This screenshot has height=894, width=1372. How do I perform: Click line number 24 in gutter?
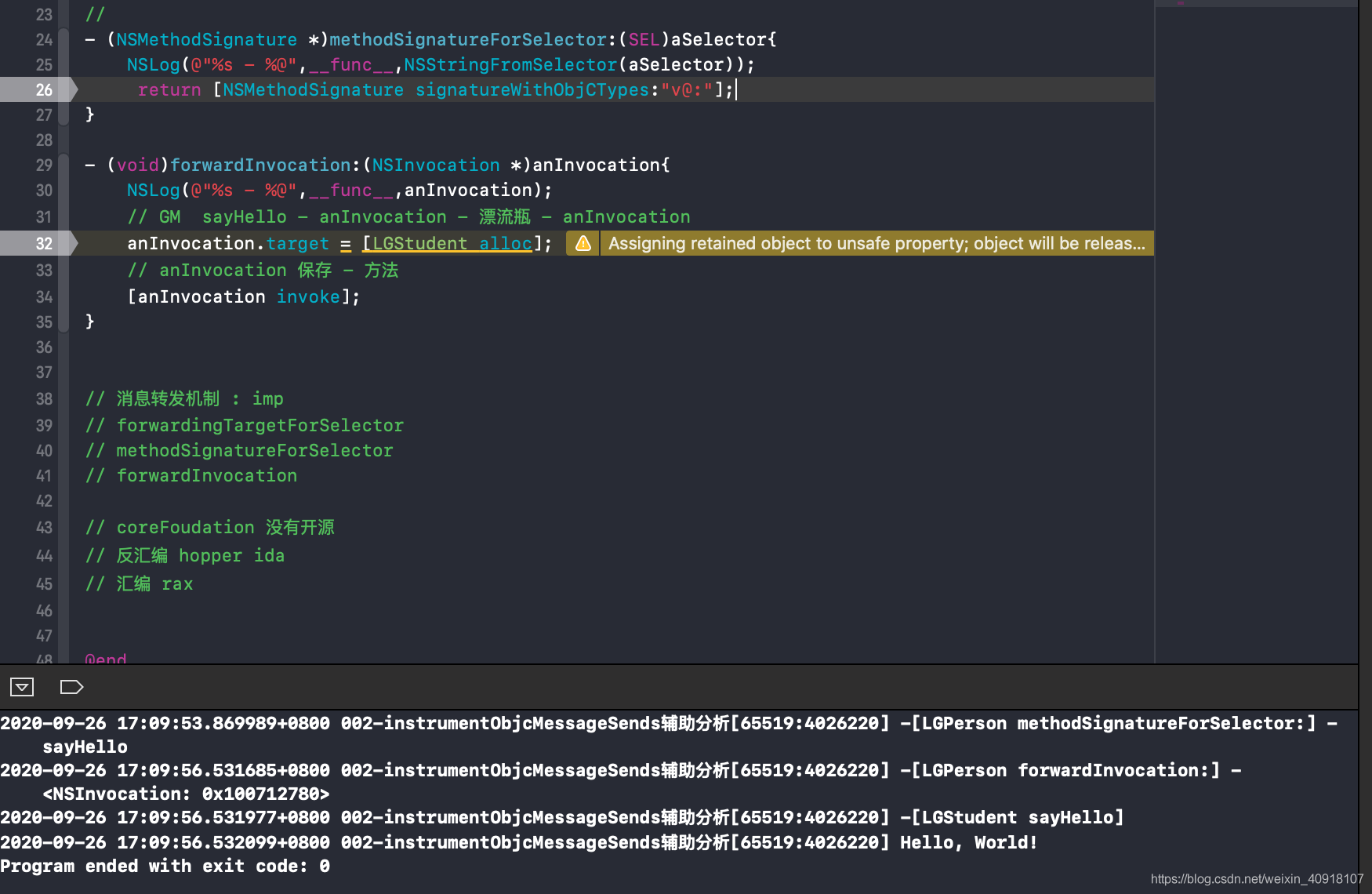tap(44, 39)
